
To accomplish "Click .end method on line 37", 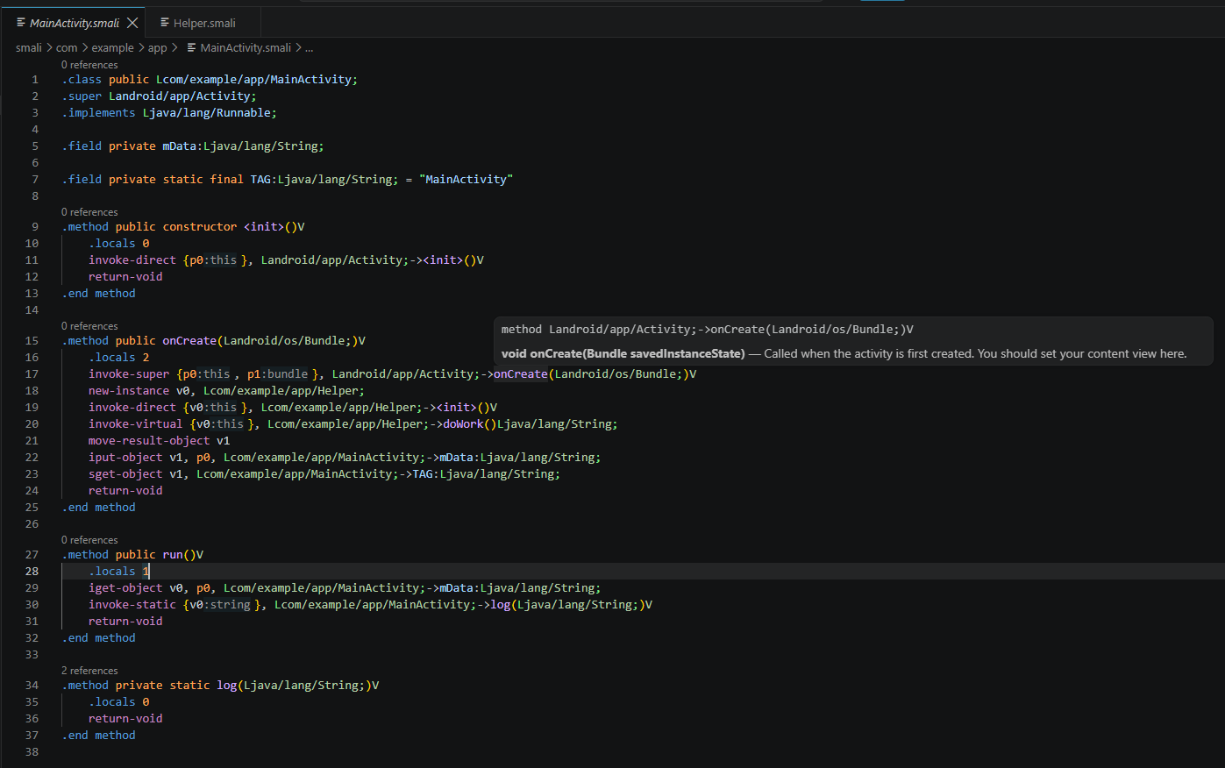I will [x=98, y=735].
